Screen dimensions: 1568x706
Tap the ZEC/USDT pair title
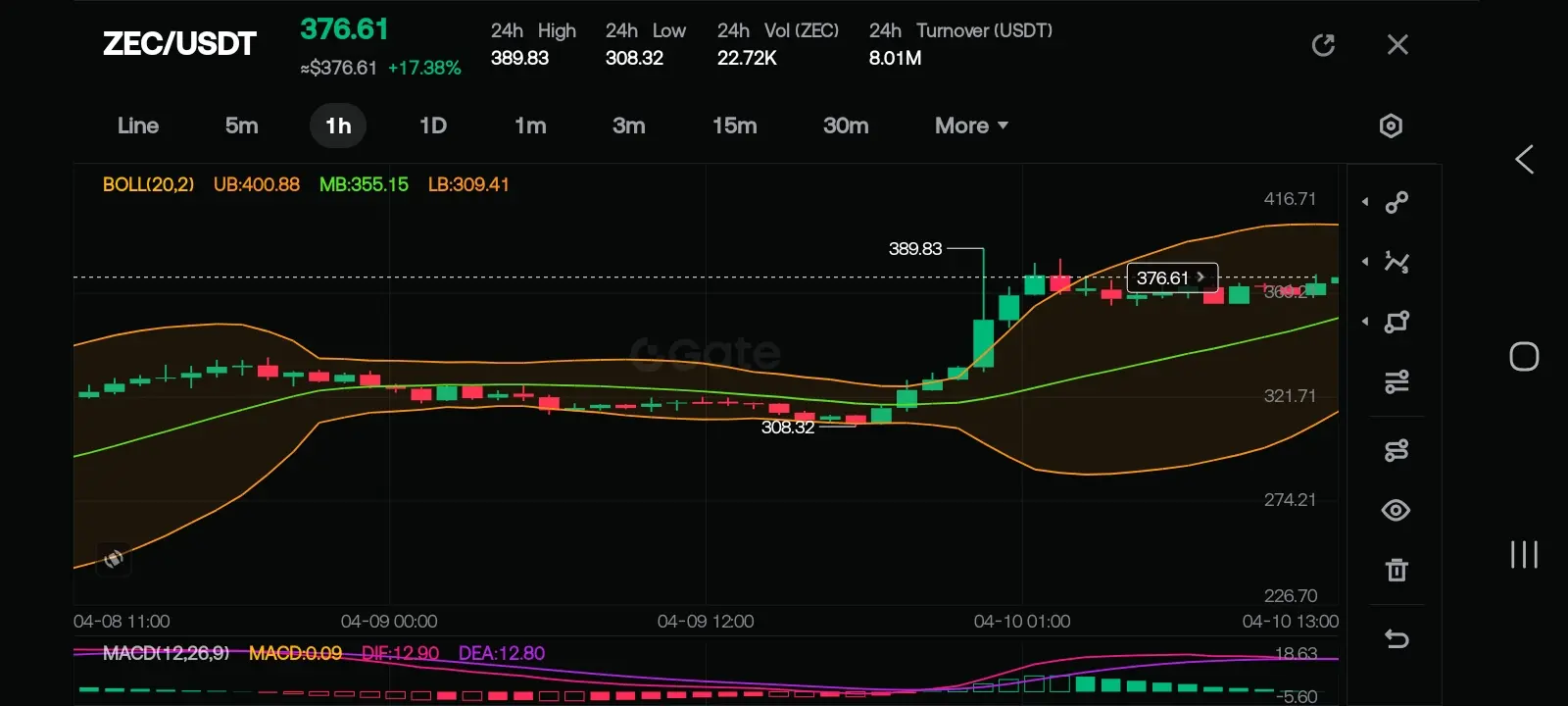point(179,44)
